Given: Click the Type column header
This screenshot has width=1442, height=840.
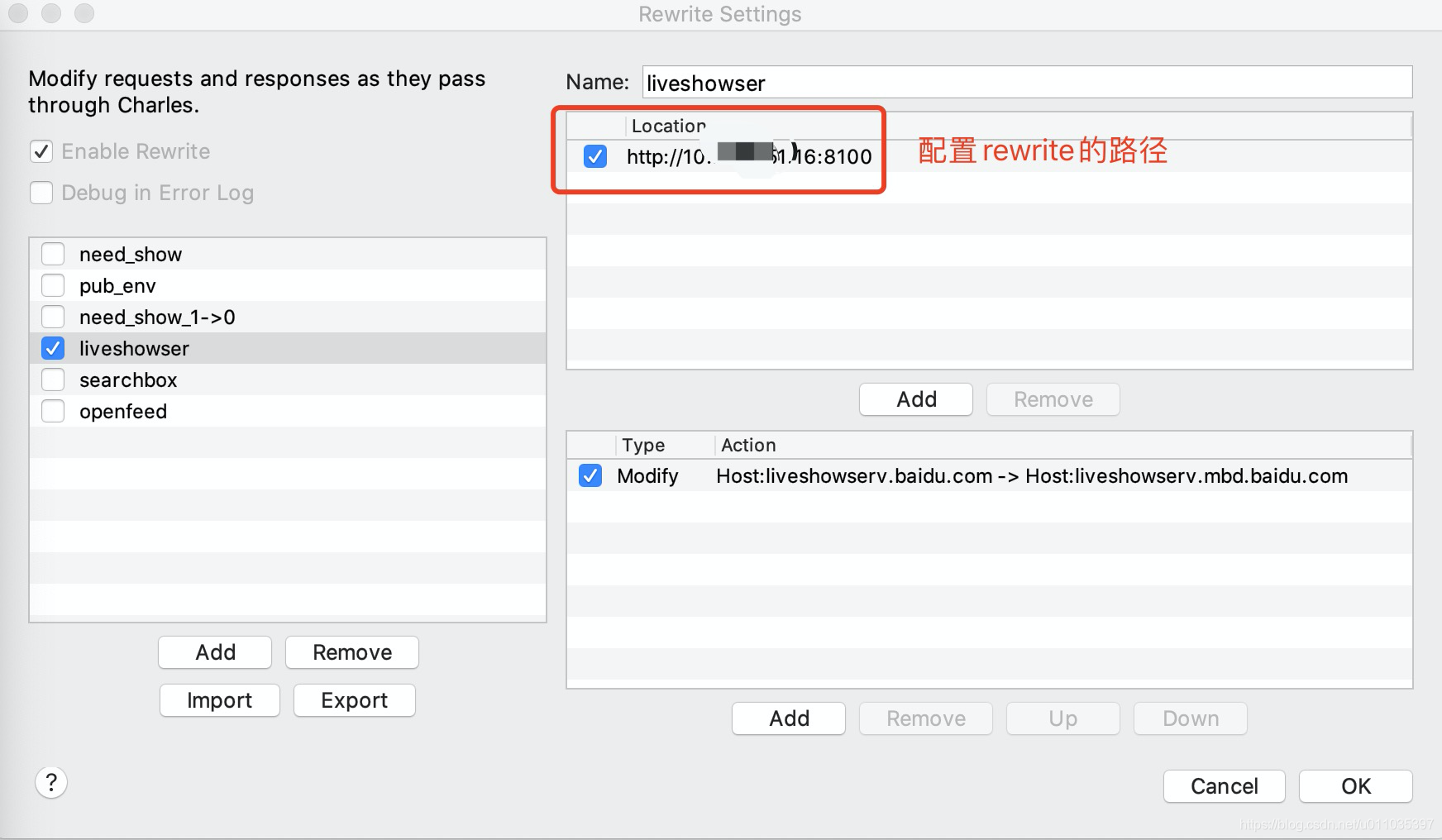Looking at the screenshot, I should point(665,445).
